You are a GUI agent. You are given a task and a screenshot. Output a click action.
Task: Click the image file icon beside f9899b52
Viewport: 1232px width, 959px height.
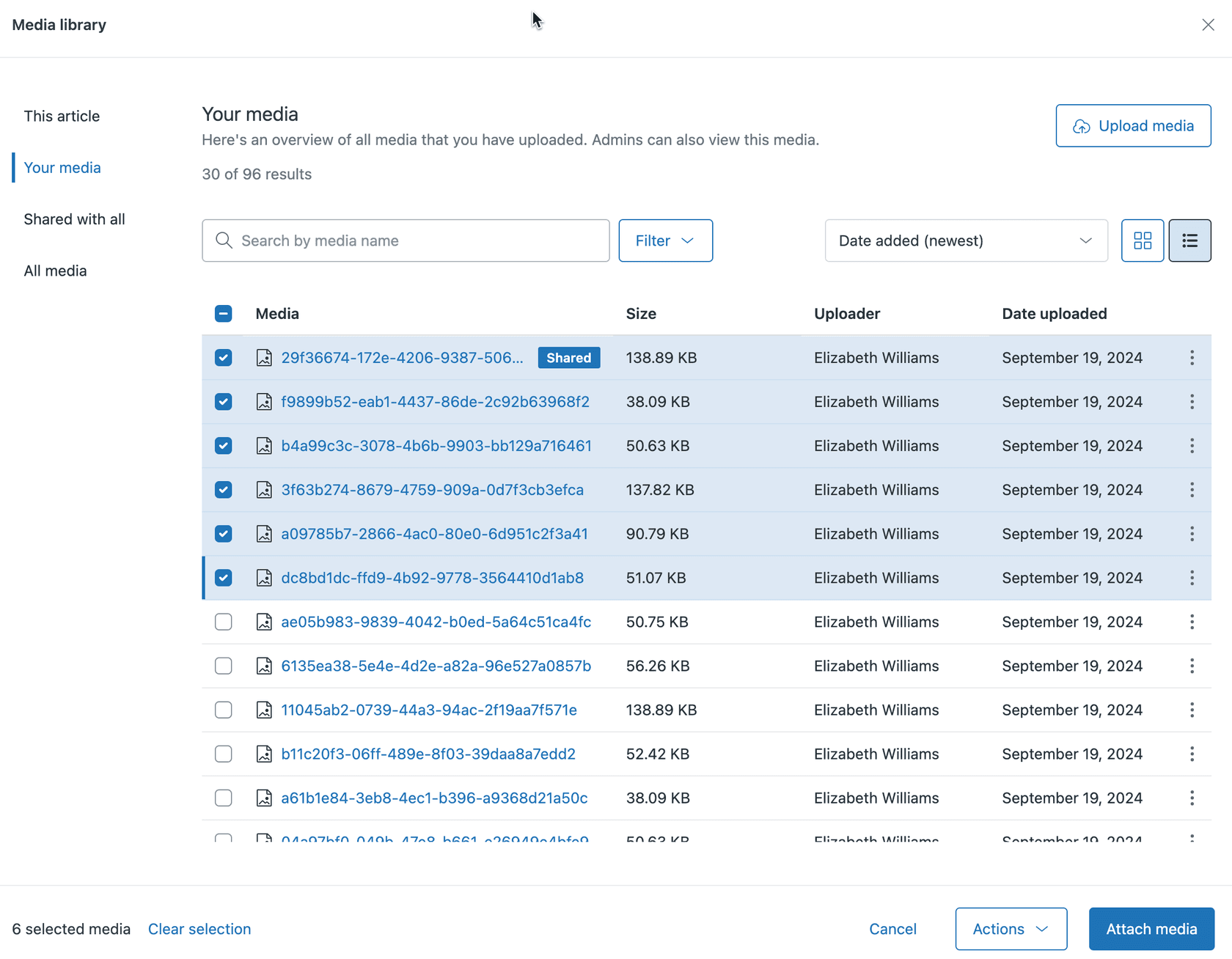264,402
